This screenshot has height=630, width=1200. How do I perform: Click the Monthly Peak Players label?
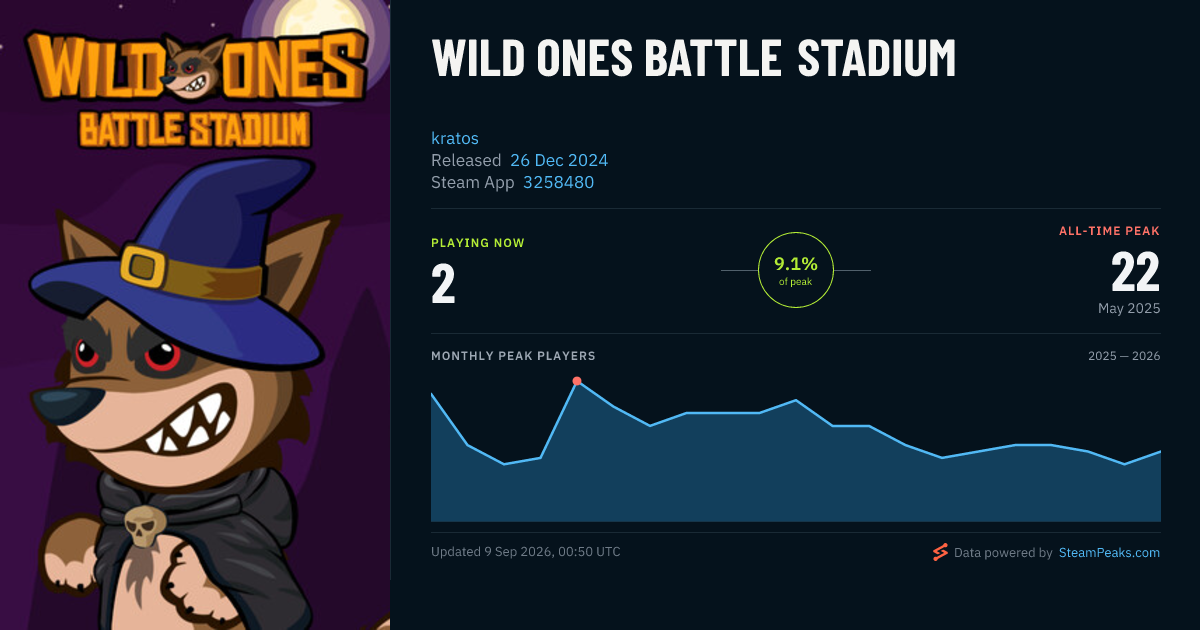coord(513,356)
